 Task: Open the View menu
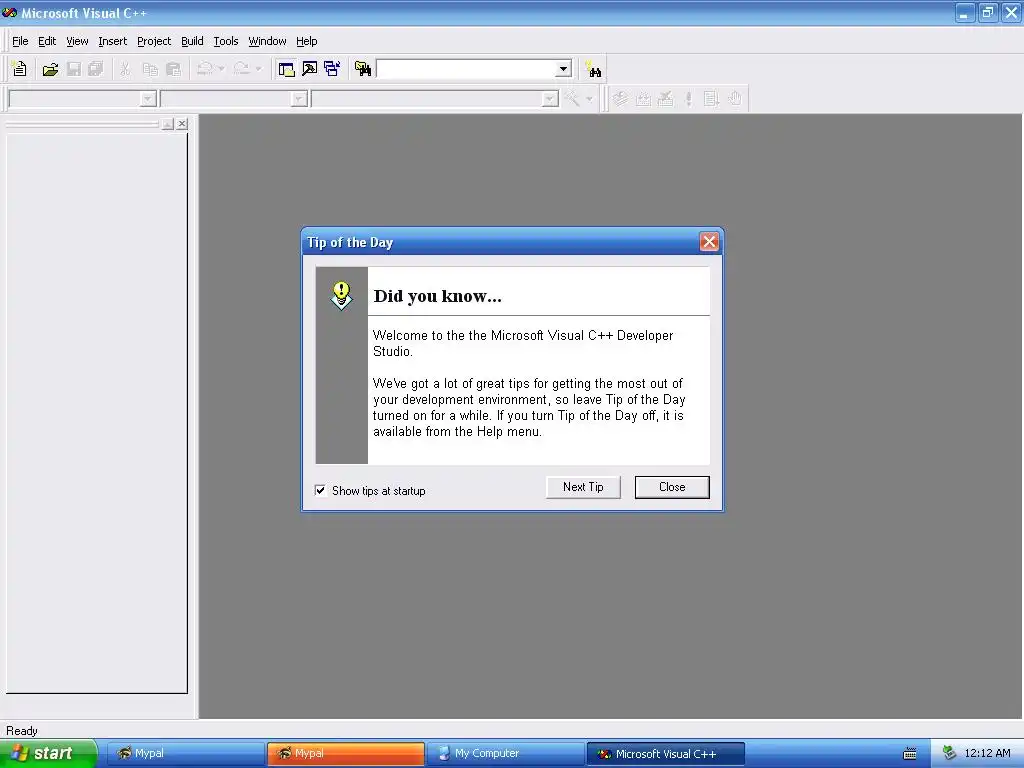tap(77, 41)
